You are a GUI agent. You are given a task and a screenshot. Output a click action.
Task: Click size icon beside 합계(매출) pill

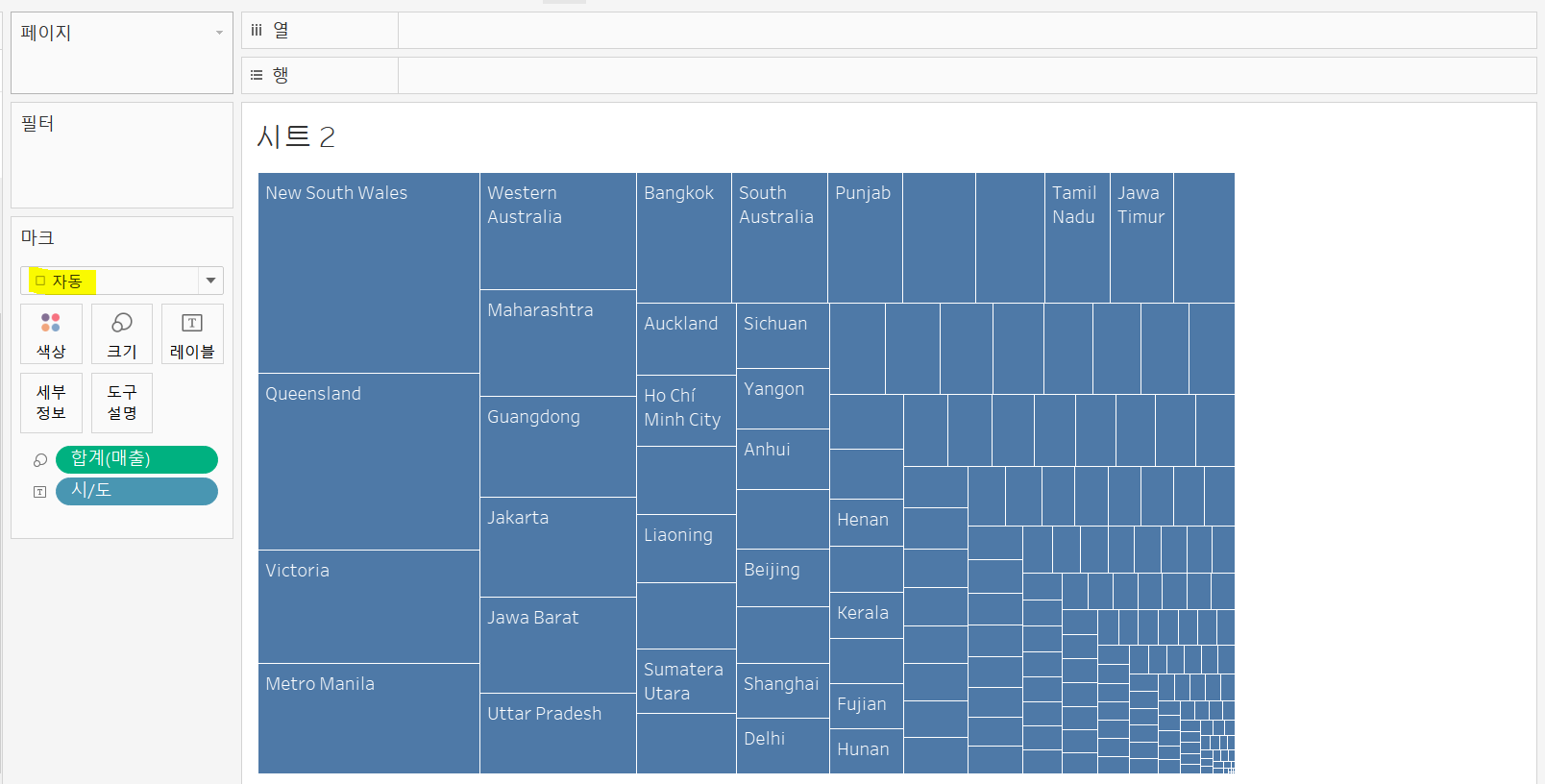click(x=40, y=460)
